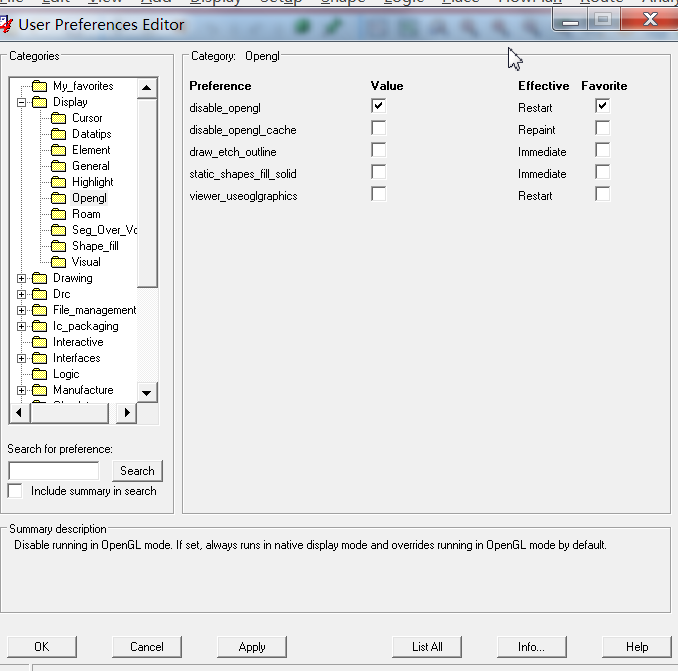
Task: Expand the Manufacture category
Action: (21, 390)
